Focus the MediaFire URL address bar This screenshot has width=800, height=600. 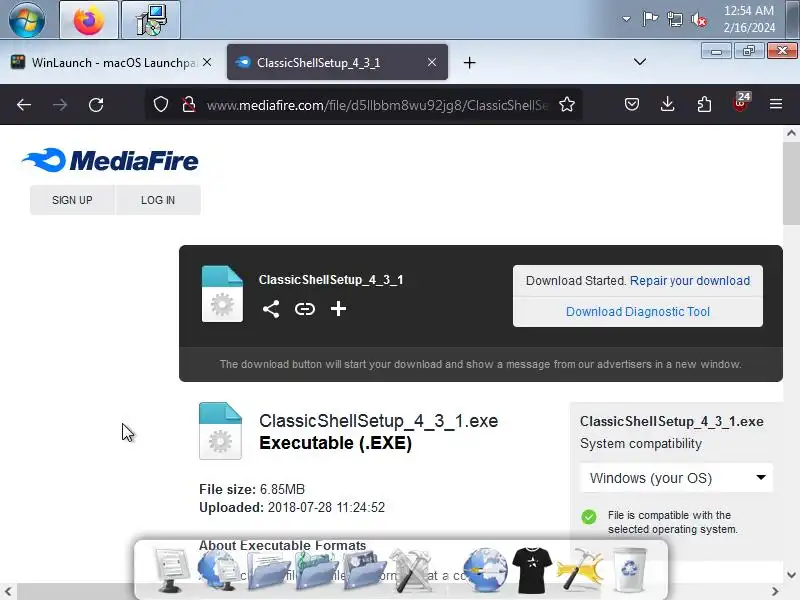point(378,105)
